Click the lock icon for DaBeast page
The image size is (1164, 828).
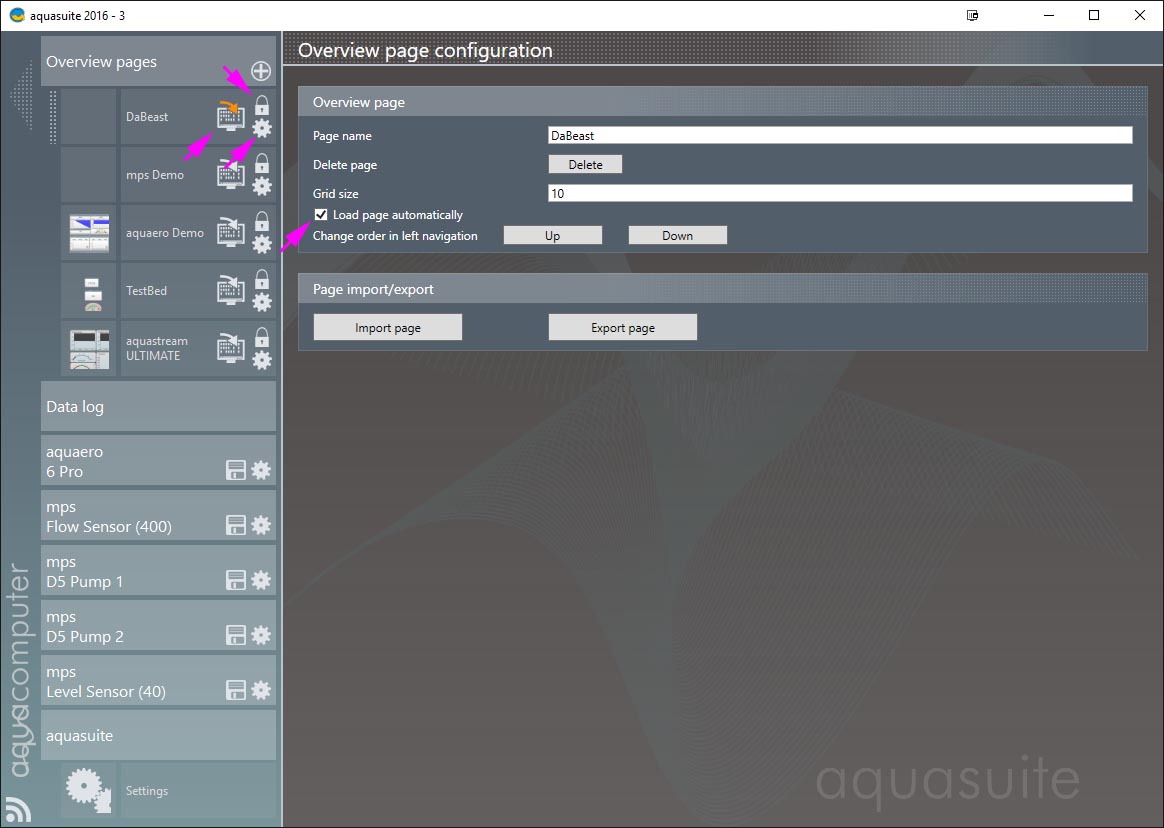click(262, 105)
